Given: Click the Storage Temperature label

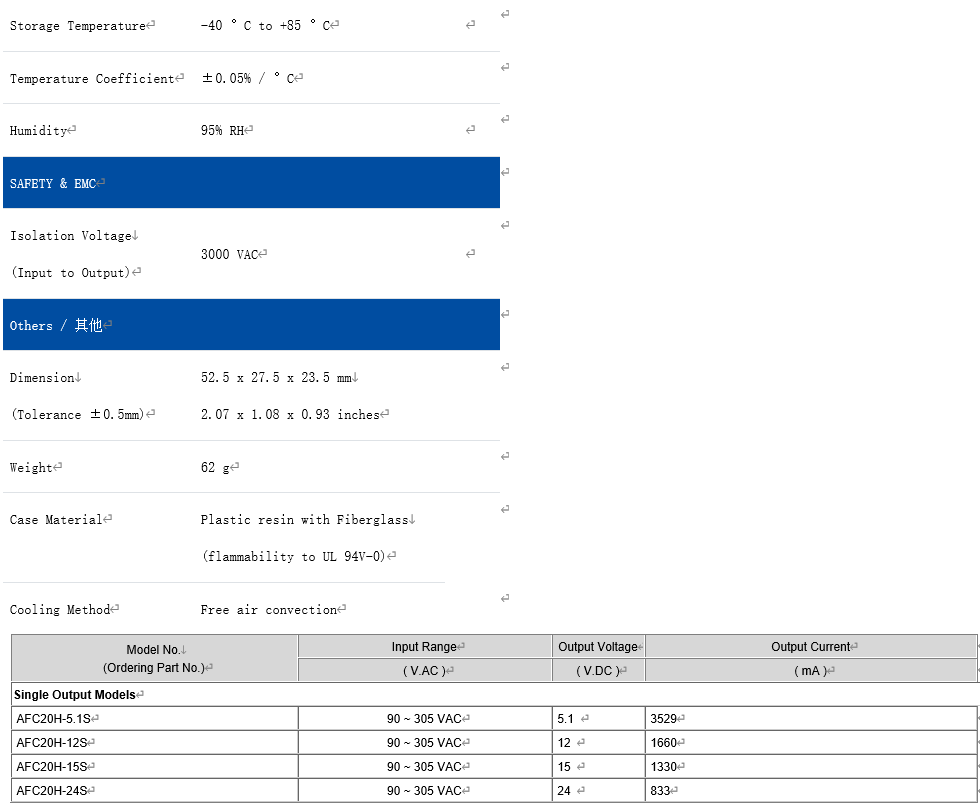Looking at the screenshot, I should 78,26.
